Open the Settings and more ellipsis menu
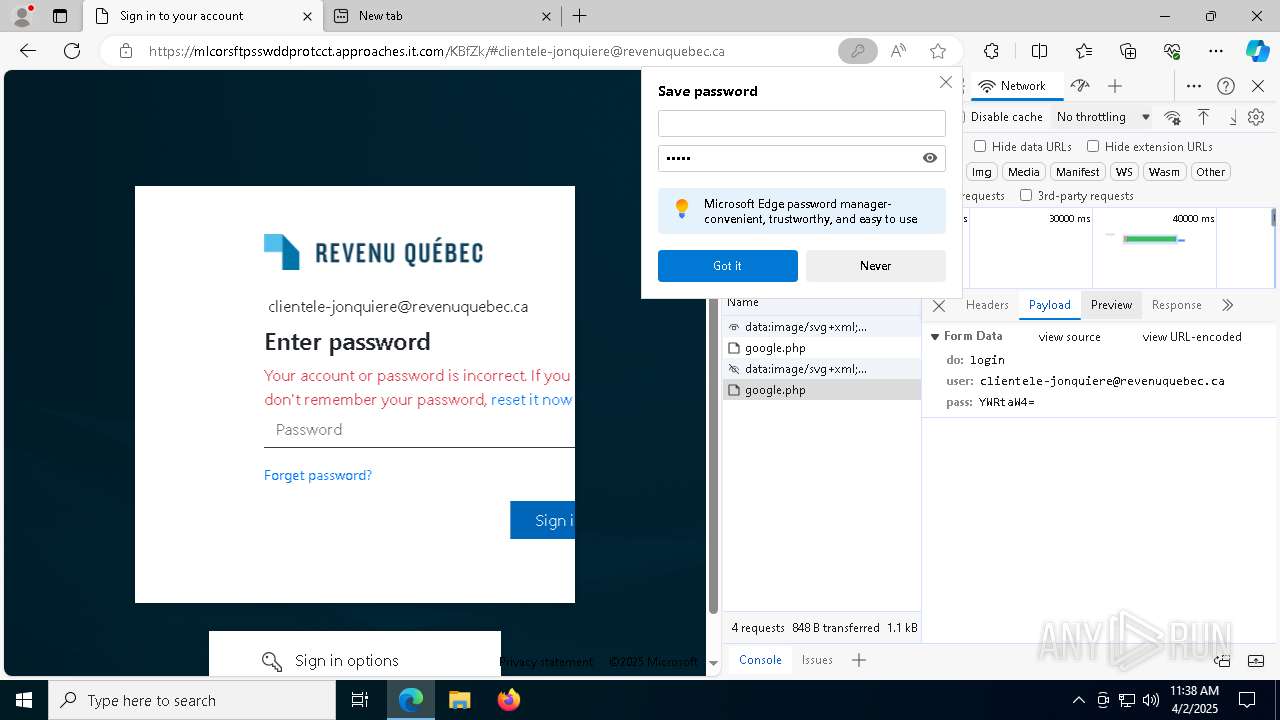 pyautogui.click(x=1216, y=51)
